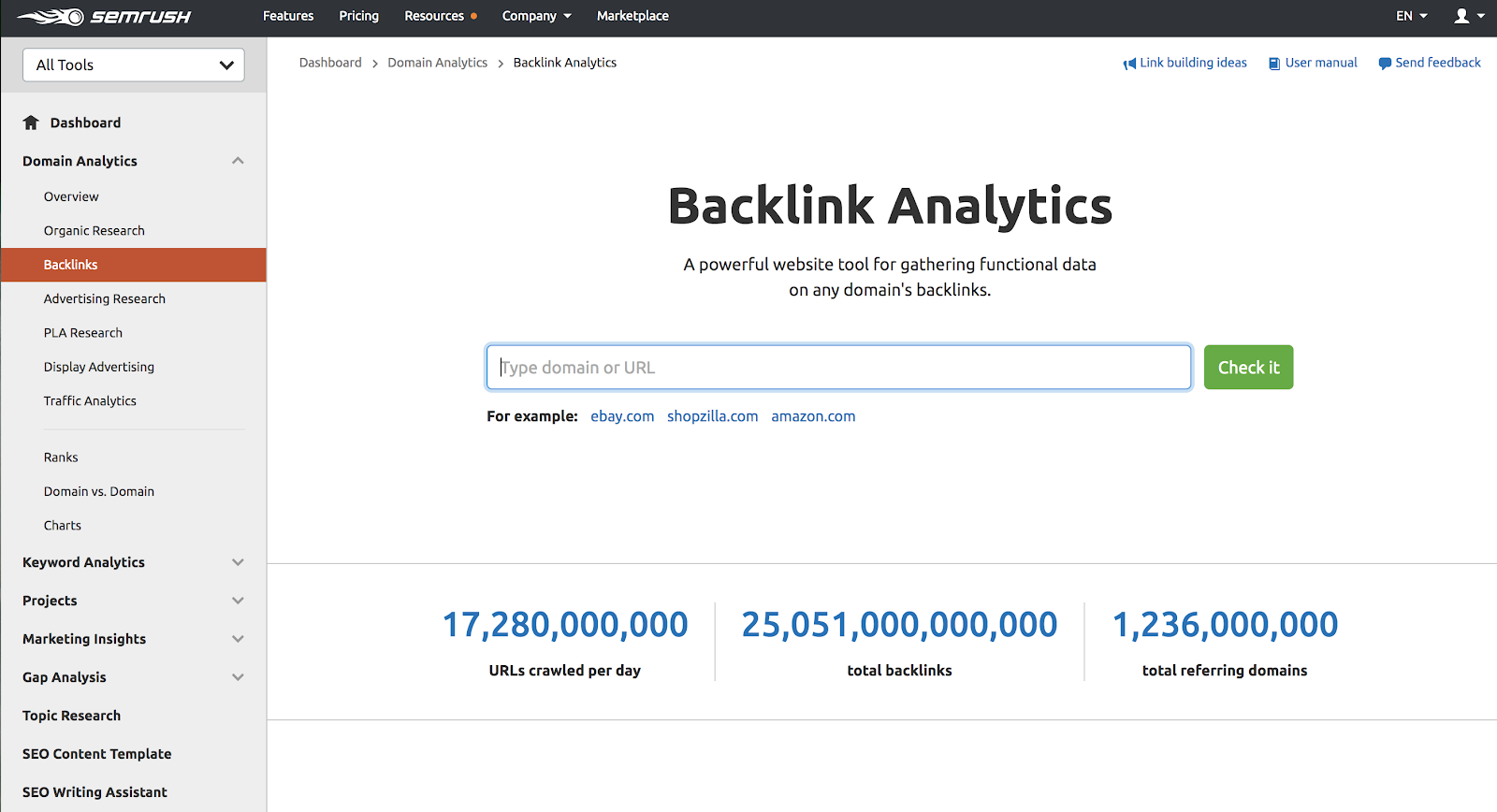This screenshot has height=812, width=1497.
Task: Select Overview under Domain Analytics
Action: [x=71, y=196]
